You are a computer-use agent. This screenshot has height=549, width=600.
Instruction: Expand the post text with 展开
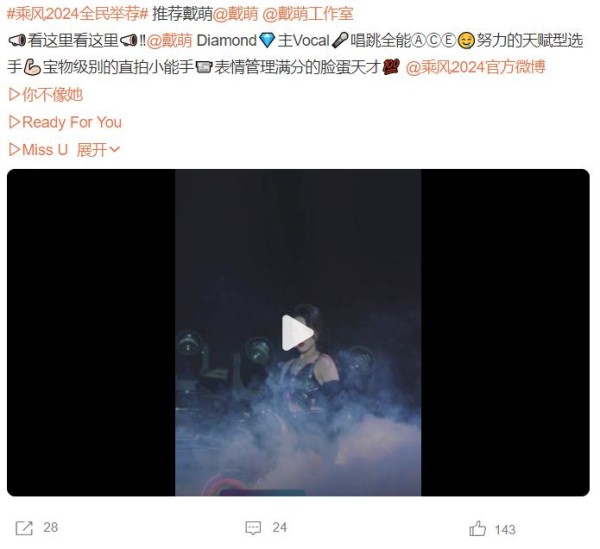(91, 150)
